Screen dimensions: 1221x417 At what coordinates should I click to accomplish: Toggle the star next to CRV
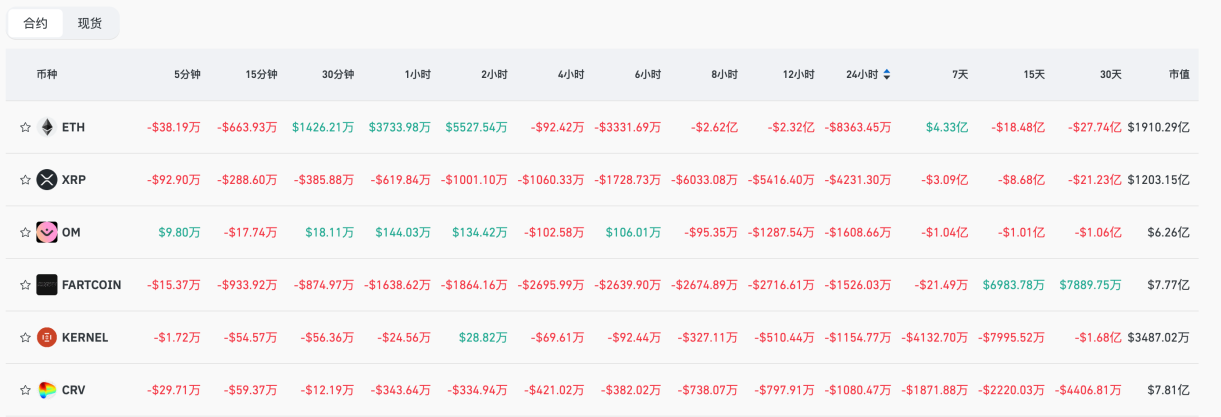(25, 390)
